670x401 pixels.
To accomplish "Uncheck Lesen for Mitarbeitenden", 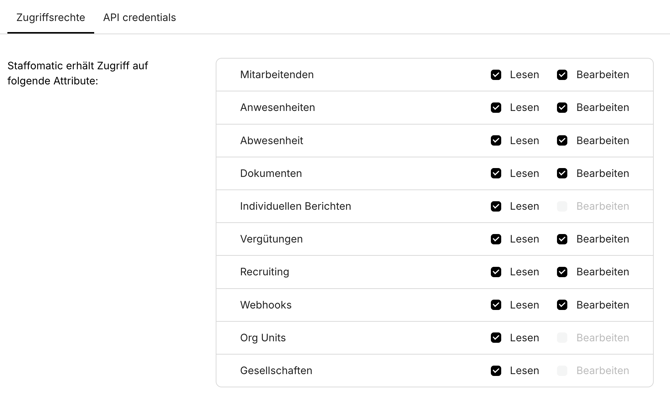I will coord(496,75).
